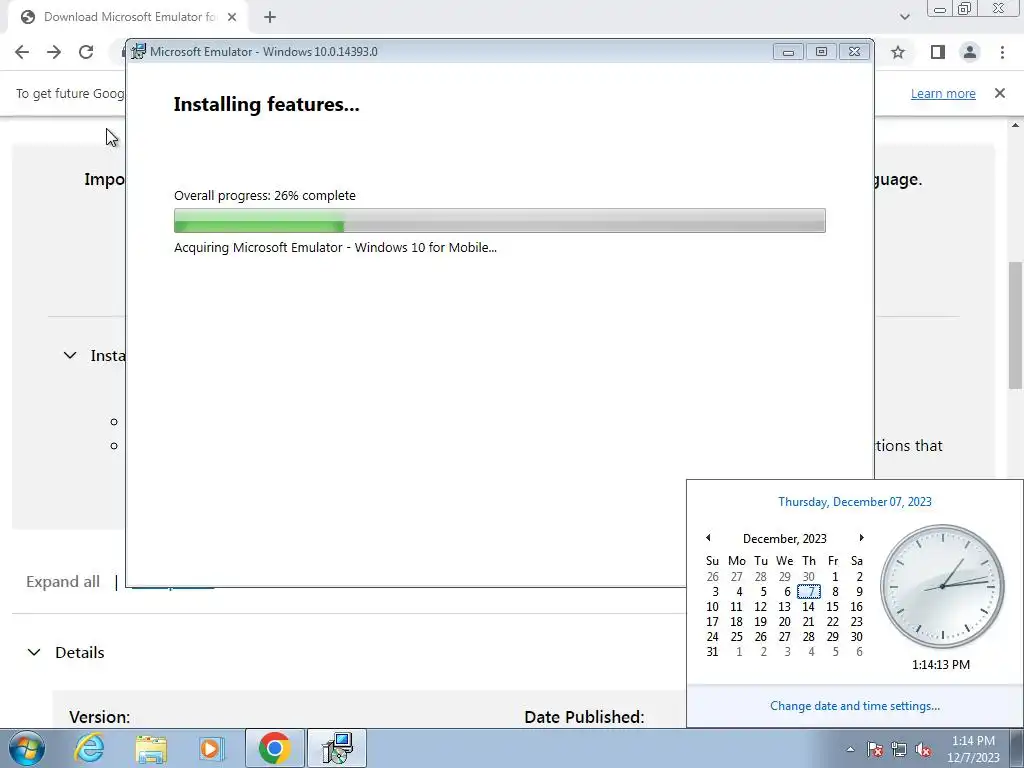The width and height of the screenshot is (1024, 768).
Task: Dismiss the Chrome update notification bar
Action: 1000,93
